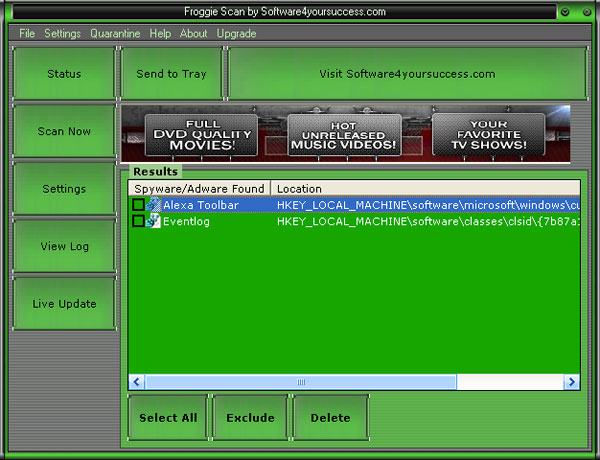The width and height of the screenshot is (600, 460).
Task: Open the Settings sidebar button
Action: [64, 189]
